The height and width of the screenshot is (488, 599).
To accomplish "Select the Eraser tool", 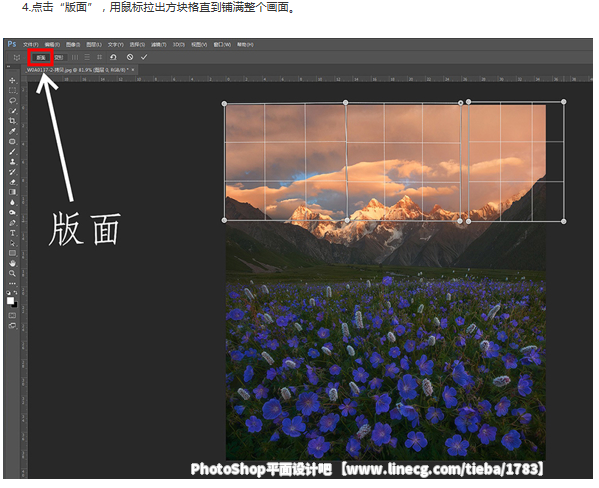I will tap(12, 182).
